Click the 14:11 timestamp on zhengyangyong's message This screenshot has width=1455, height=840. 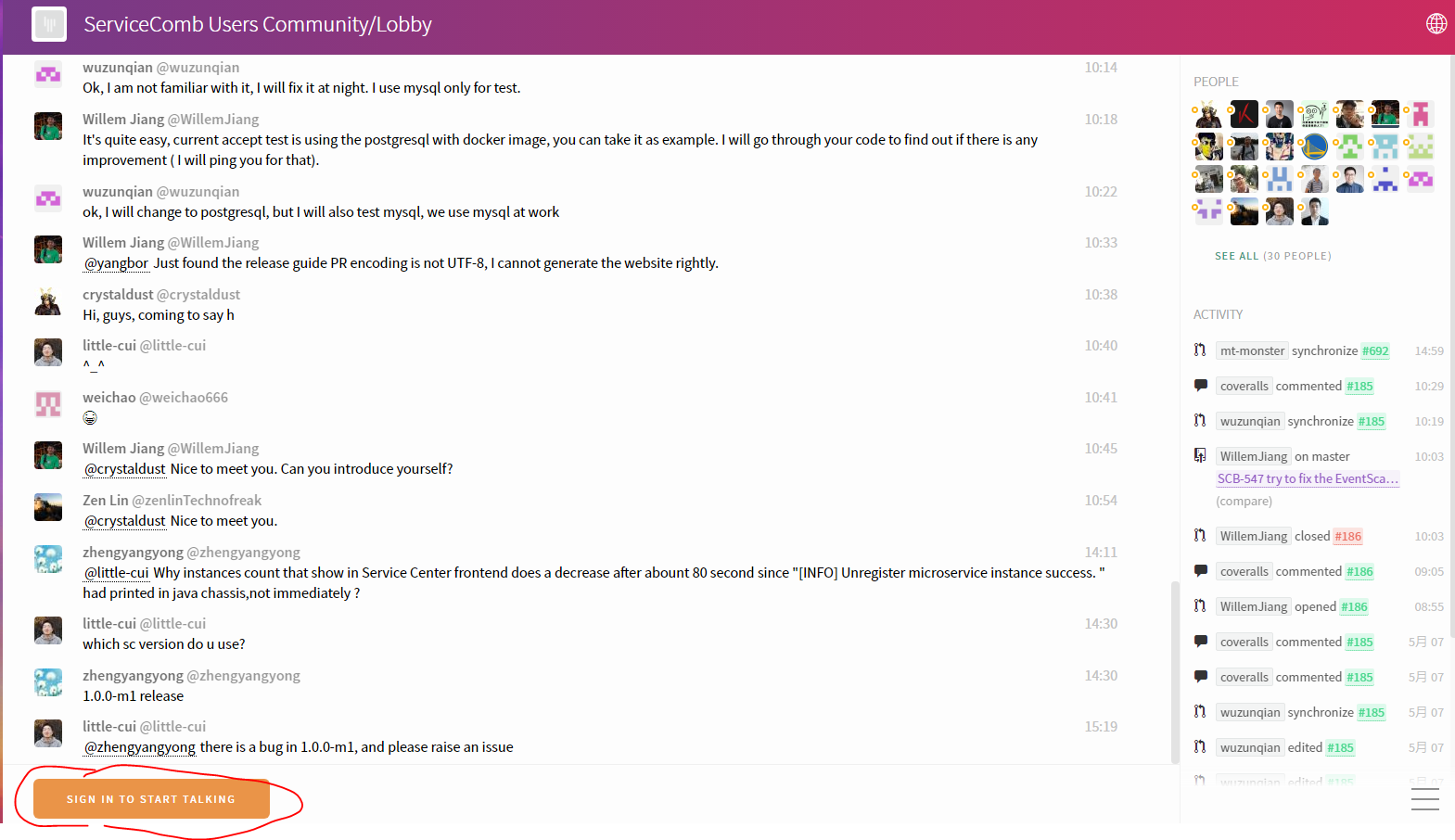coord(1101,553)
